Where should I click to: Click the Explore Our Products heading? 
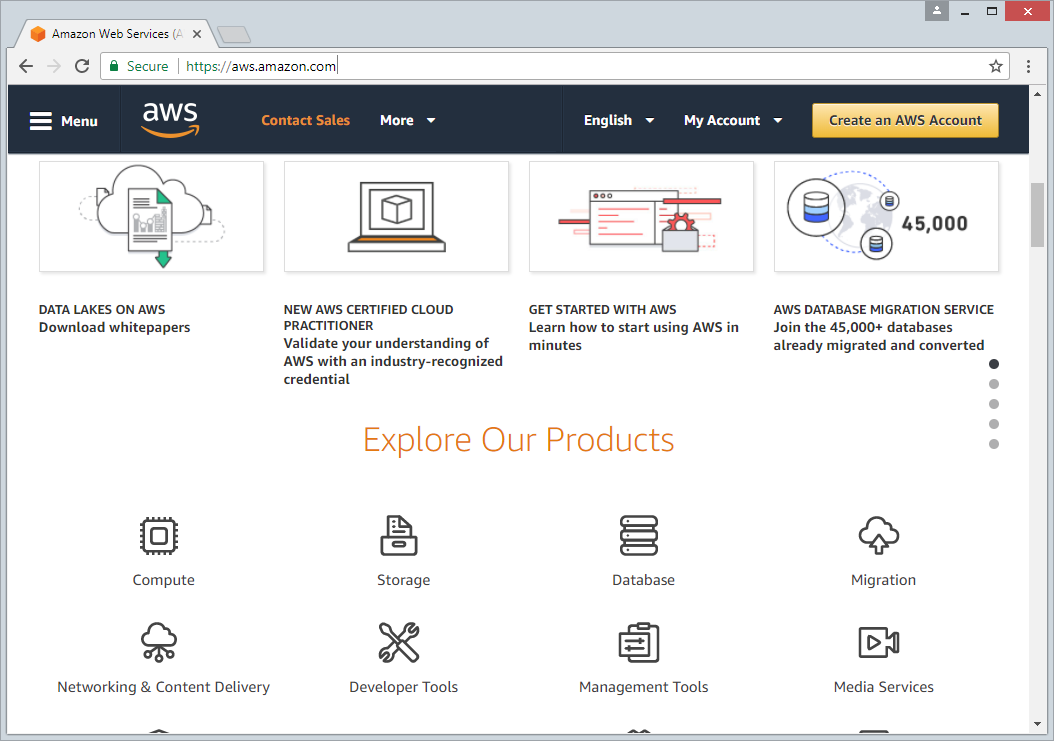518,440
